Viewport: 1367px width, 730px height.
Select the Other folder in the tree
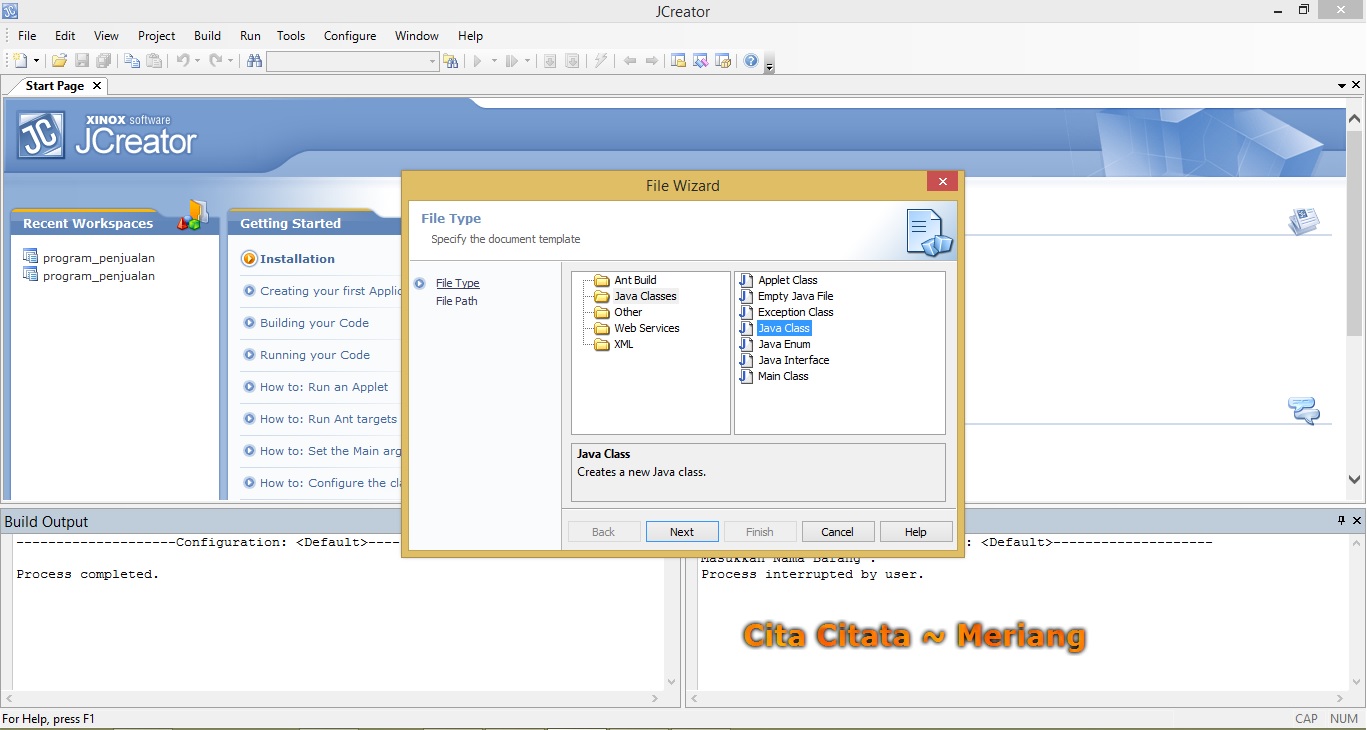coord(628,312)
